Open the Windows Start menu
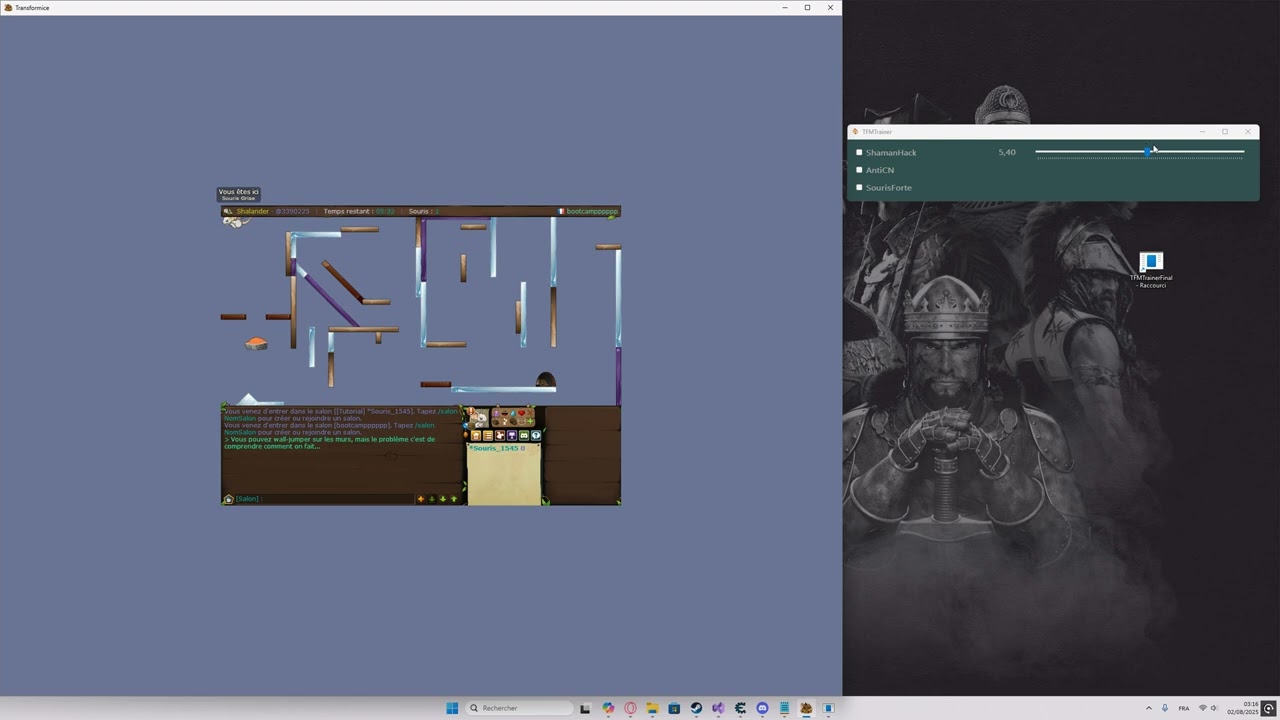This screenshot has height=720, width=1280. point(452,708)
